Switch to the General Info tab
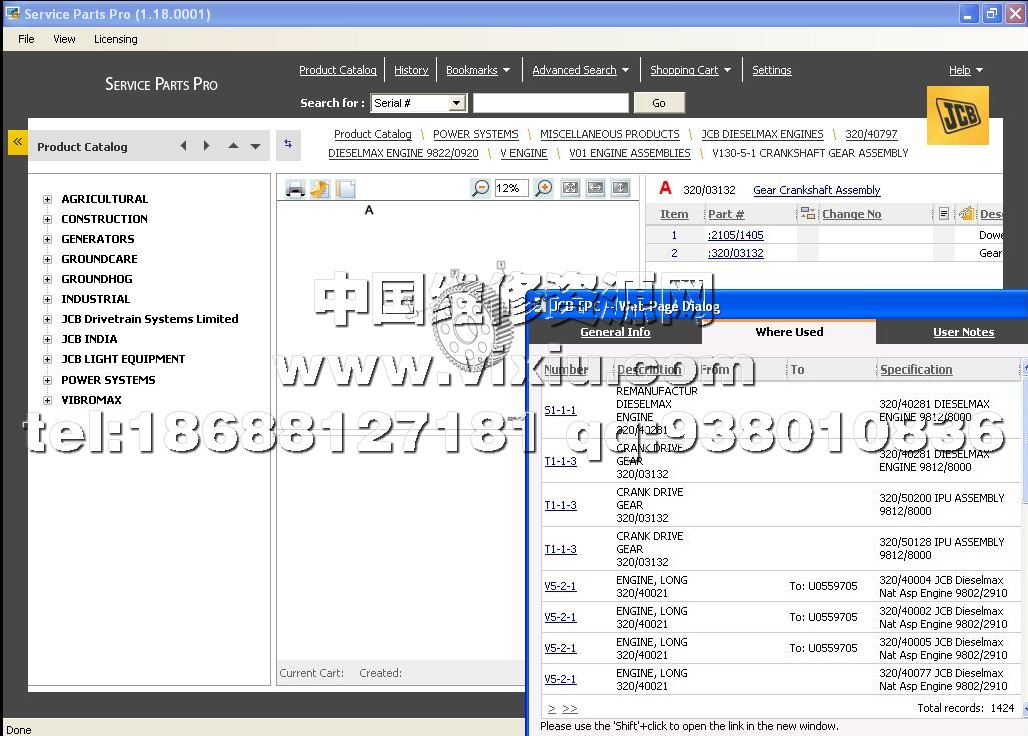Screen dimensions: 1028x736 (615, 332)
